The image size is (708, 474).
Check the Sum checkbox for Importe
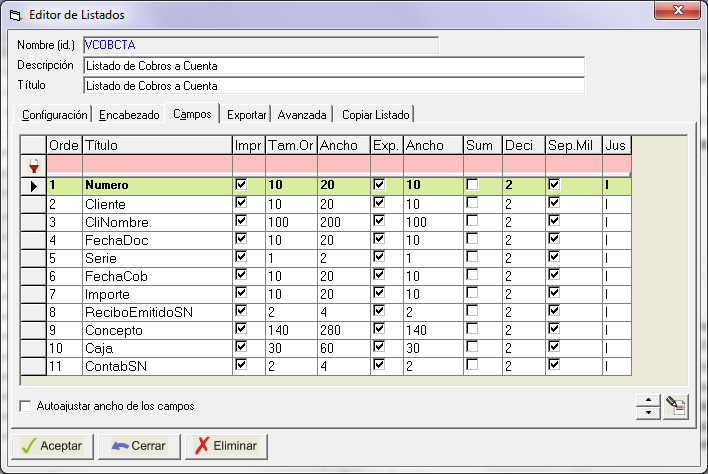(472, 294)
